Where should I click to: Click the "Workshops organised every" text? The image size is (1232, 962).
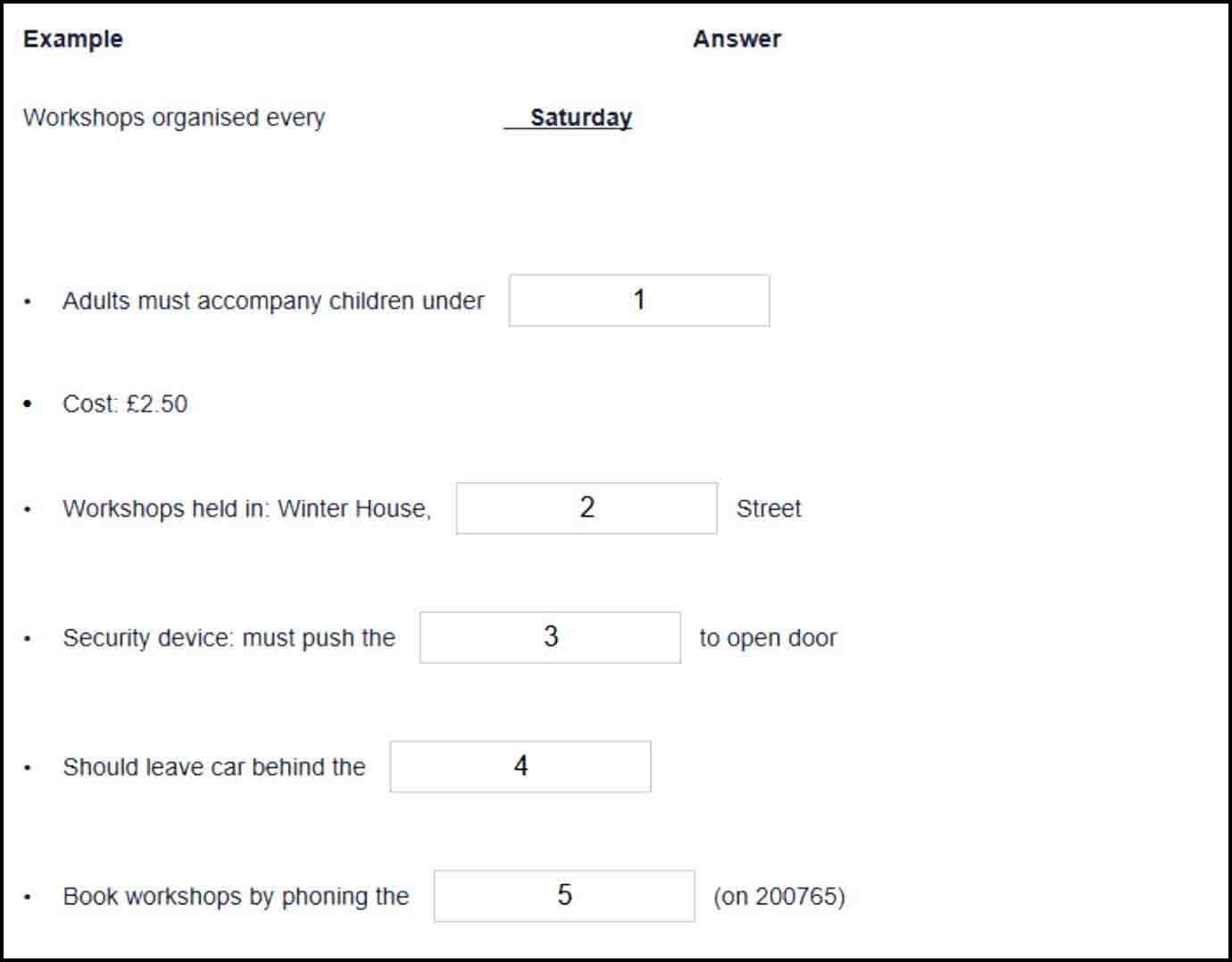pyautogui.click(x=174, y=118)
